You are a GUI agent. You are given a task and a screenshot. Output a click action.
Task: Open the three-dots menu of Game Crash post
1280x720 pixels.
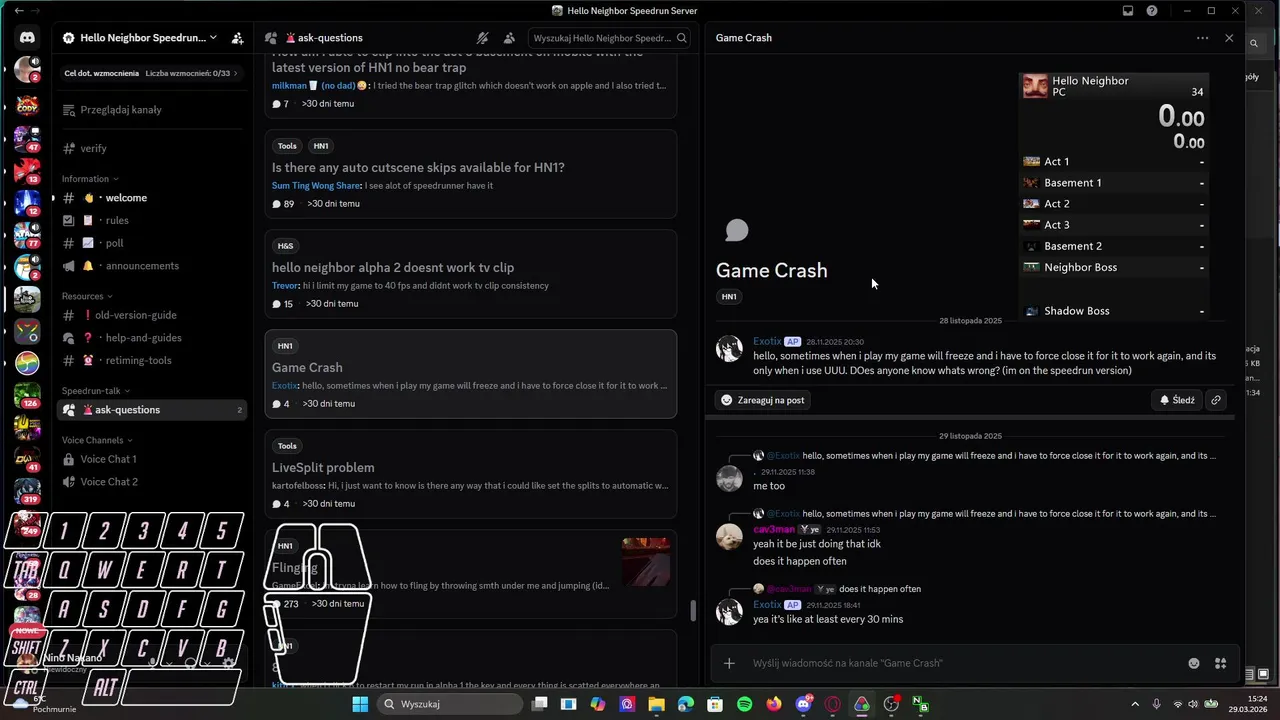[1202, 38]
